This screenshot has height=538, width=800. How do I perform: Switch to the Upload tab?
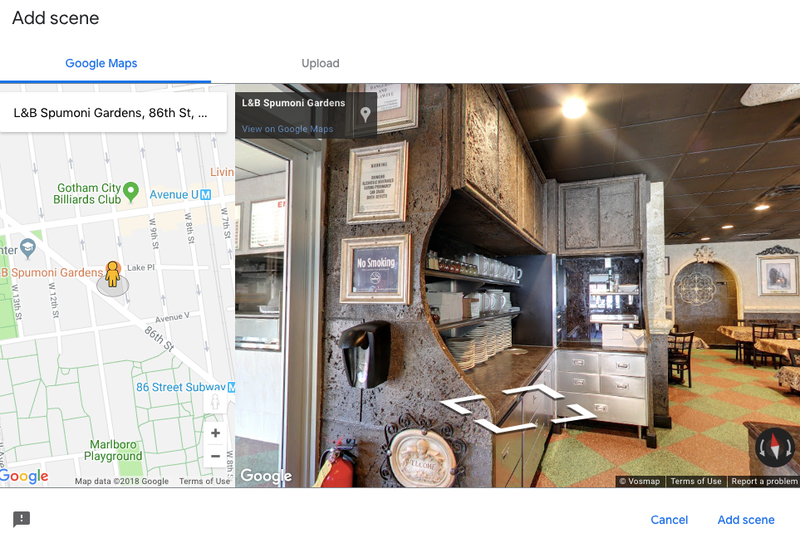click(320, 63)
